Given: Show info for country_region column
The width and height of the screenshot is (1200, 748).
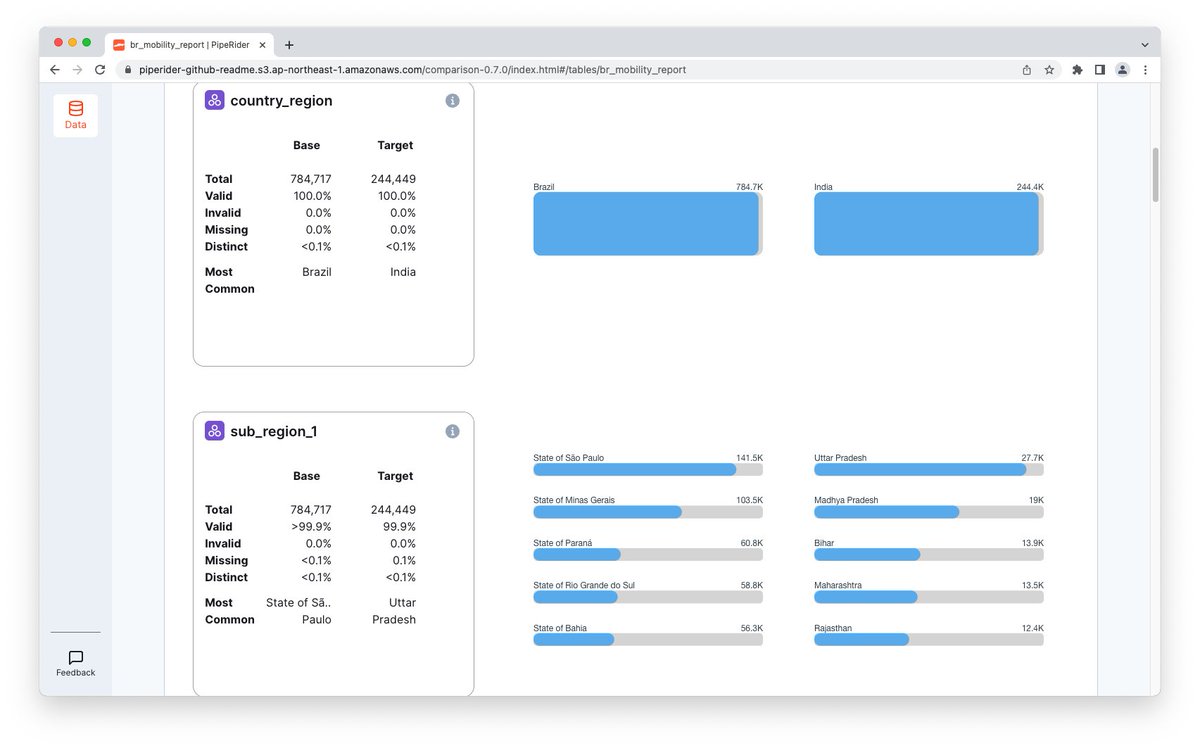Looking at the screenshot, I should click(452, 101).
